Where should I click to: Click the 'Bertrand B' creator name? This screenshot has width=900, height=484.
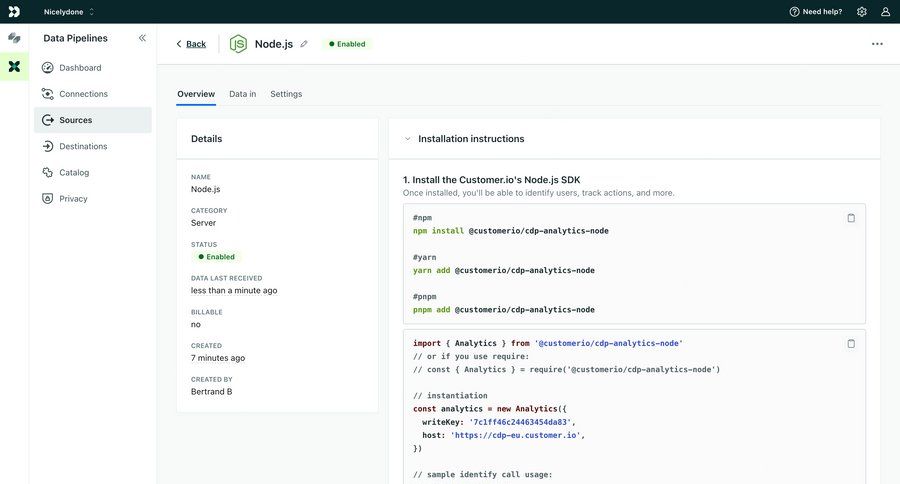211,392
